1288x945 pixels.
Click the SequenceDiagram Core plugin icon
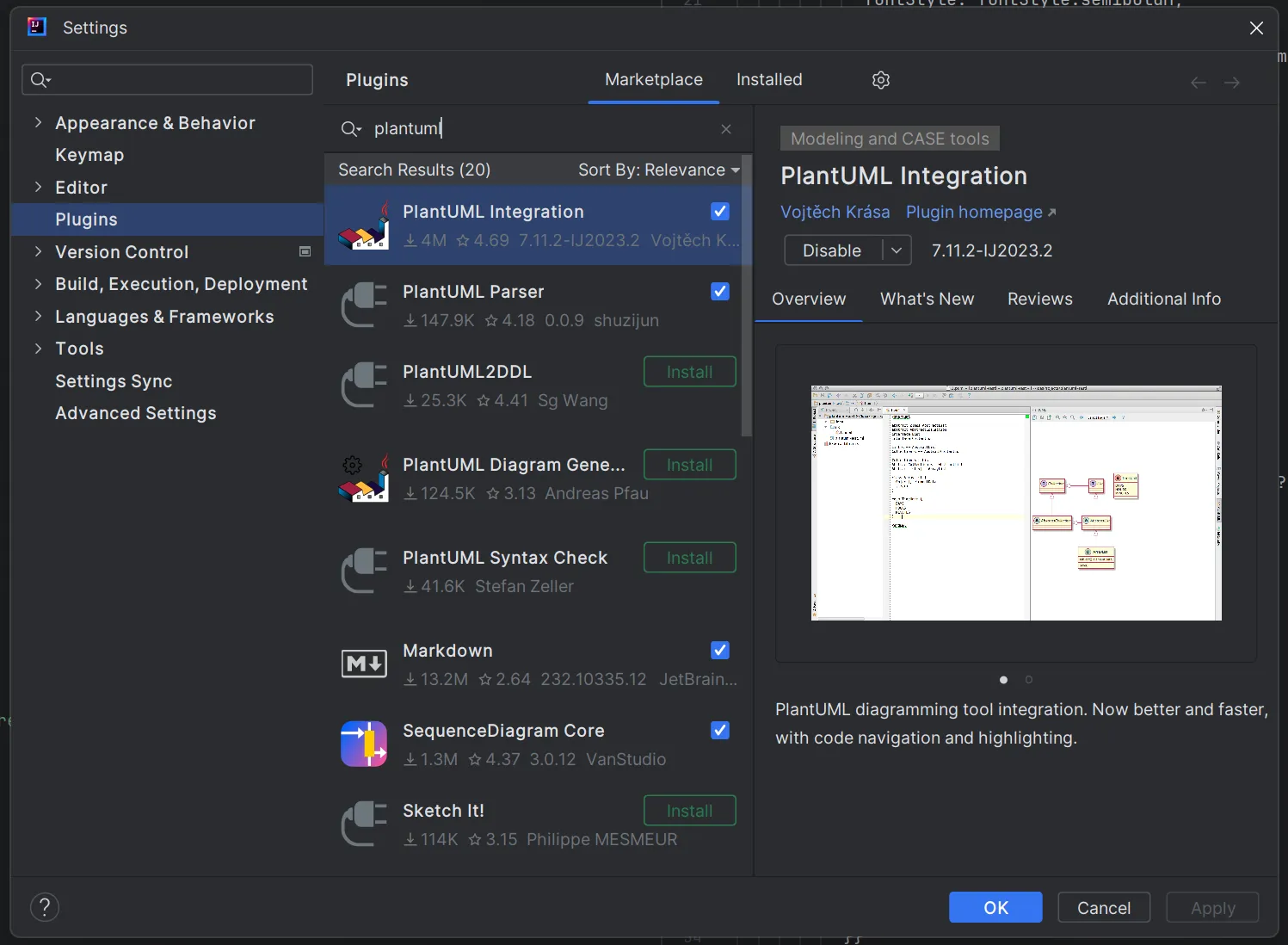364,744
